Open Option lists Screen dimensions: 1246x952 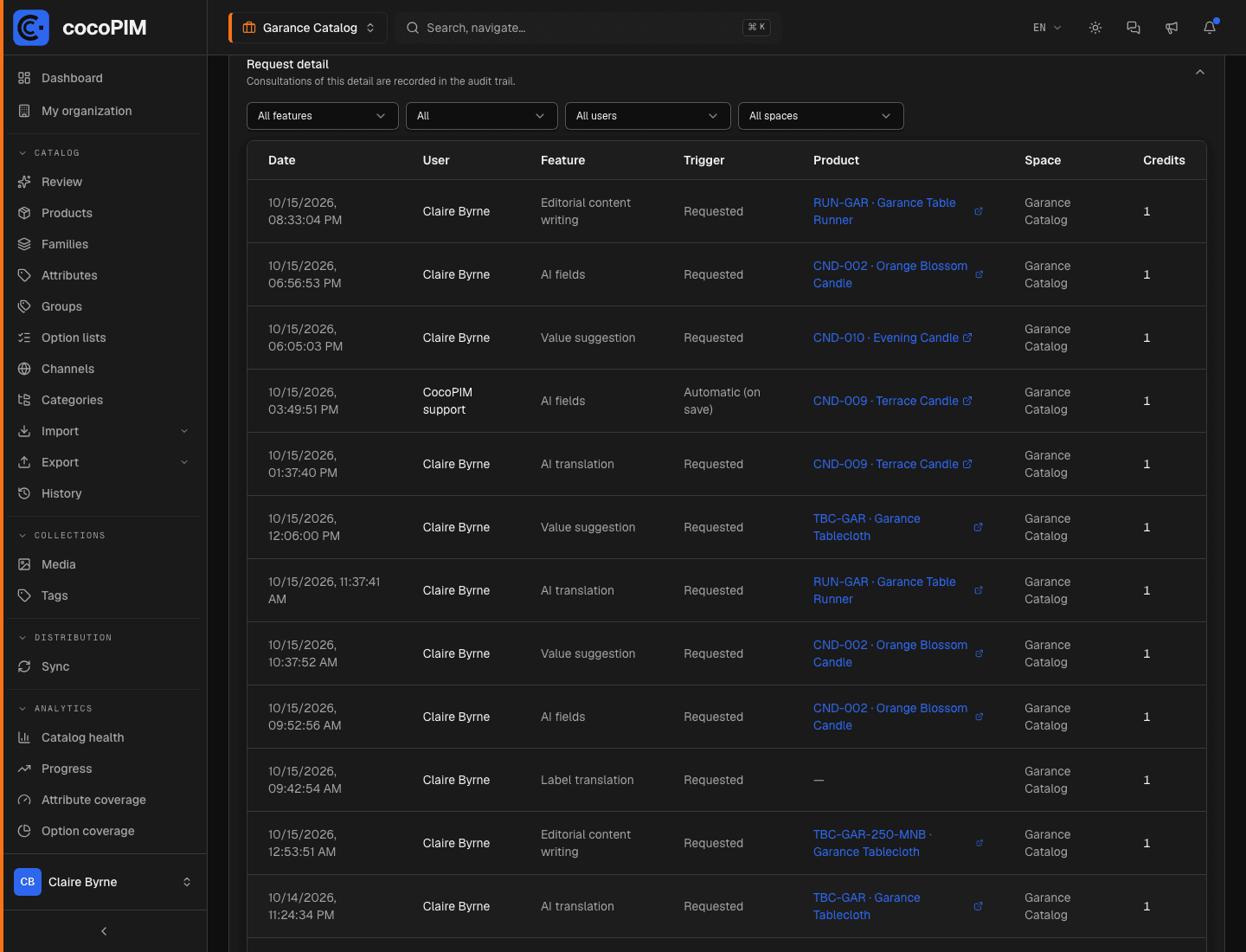[x=104, y=338]
